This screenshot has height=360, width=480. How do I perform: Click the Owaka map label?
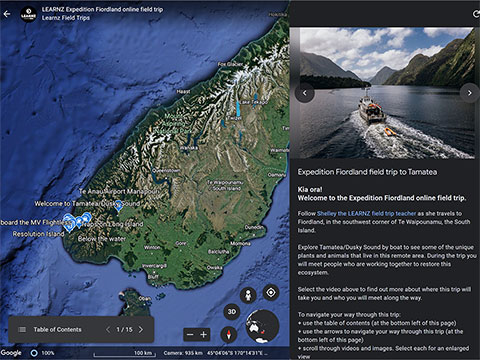pos(214,267)
